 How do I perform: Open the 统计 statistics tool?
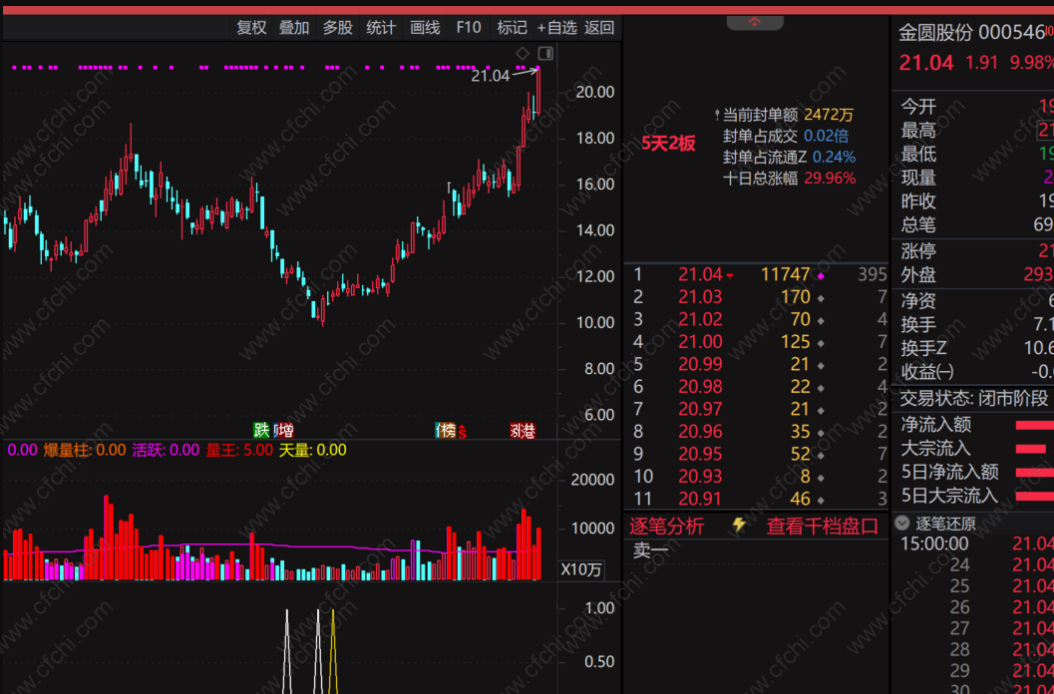(381, 28)
